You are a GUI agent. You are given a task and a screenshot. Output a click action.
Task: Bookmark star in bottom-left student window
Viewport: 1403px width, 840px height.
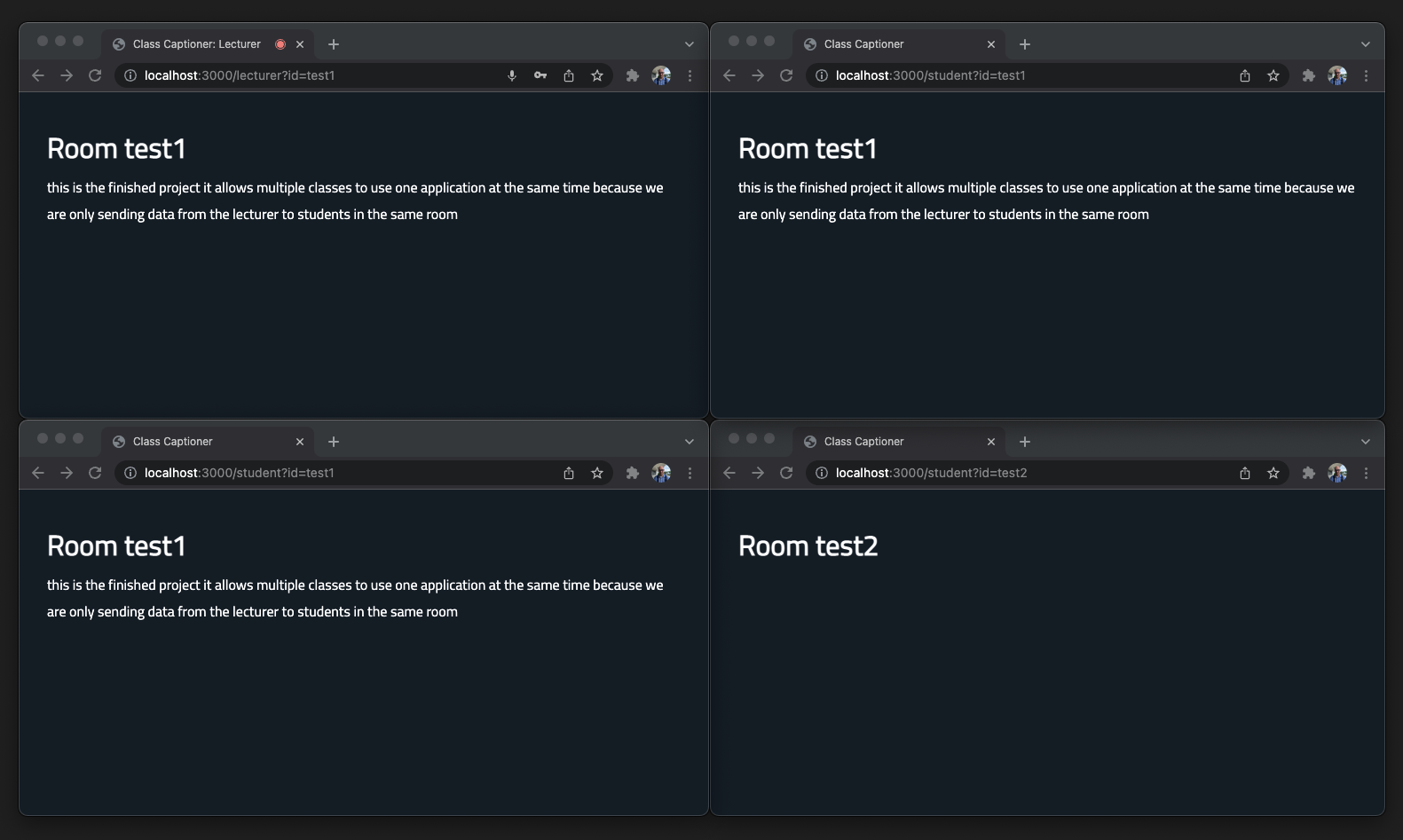[597, 473]
